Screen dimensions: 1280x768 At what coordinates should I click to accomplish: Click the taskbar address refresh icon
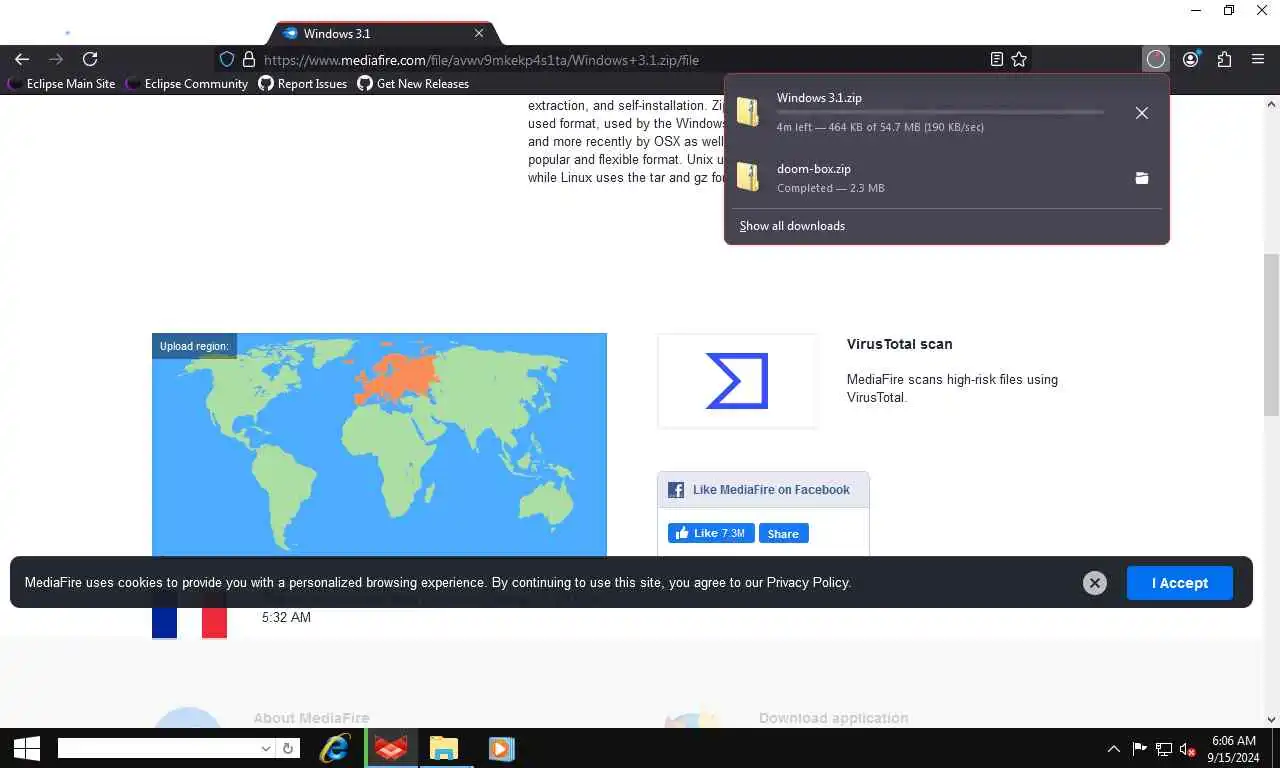click(288, 748)
